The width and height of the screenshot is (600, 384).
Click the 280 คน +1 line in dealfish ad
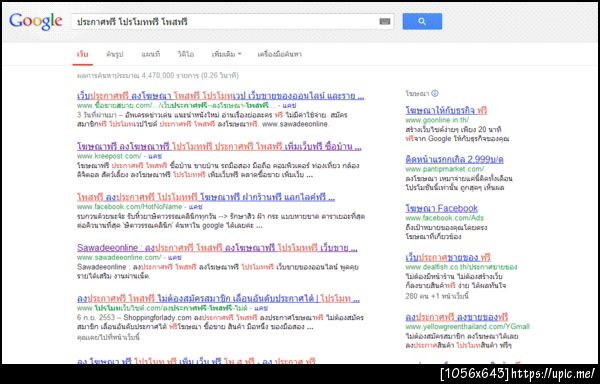[437, 296]
